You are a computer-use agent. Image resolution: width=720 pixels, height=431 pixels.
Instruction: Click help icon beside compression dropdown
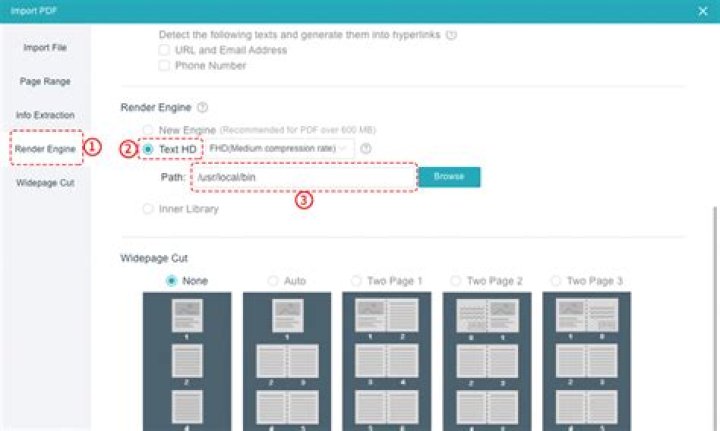(x=366, y=149)
